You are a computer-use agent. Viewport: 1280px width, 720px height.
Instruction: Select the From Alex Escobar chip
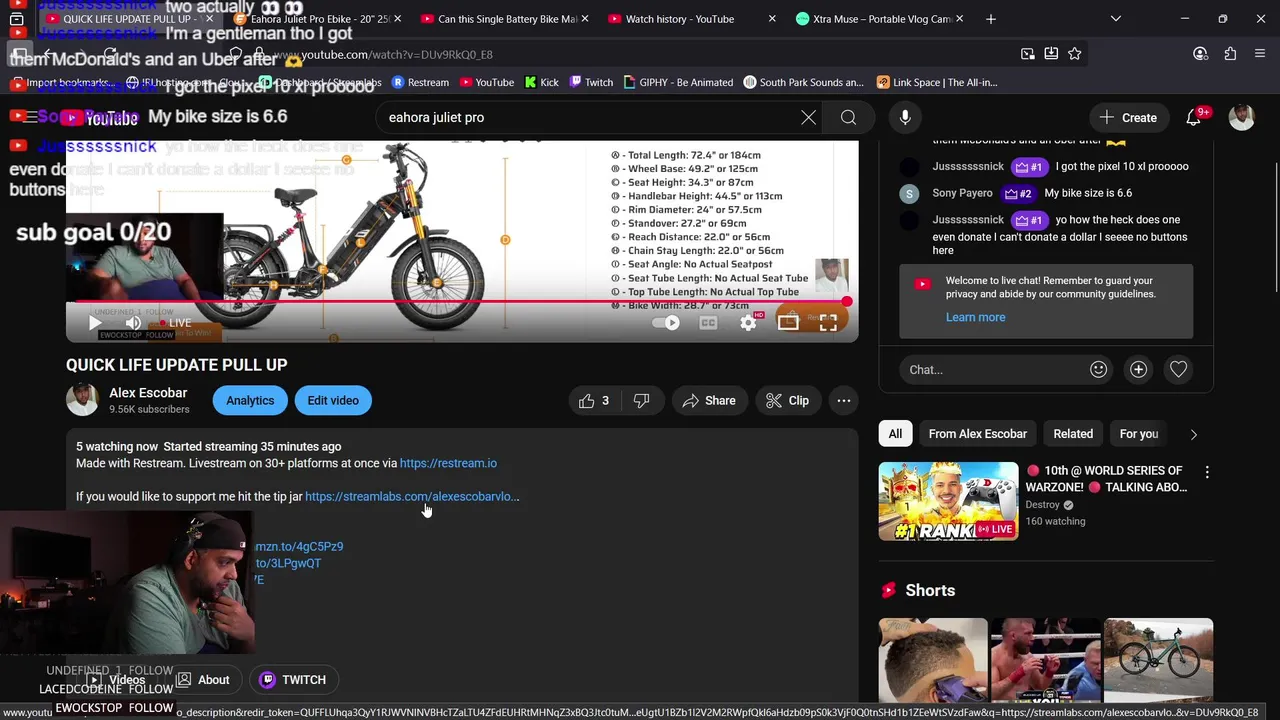pyautogui.click(x=977, y=434)
